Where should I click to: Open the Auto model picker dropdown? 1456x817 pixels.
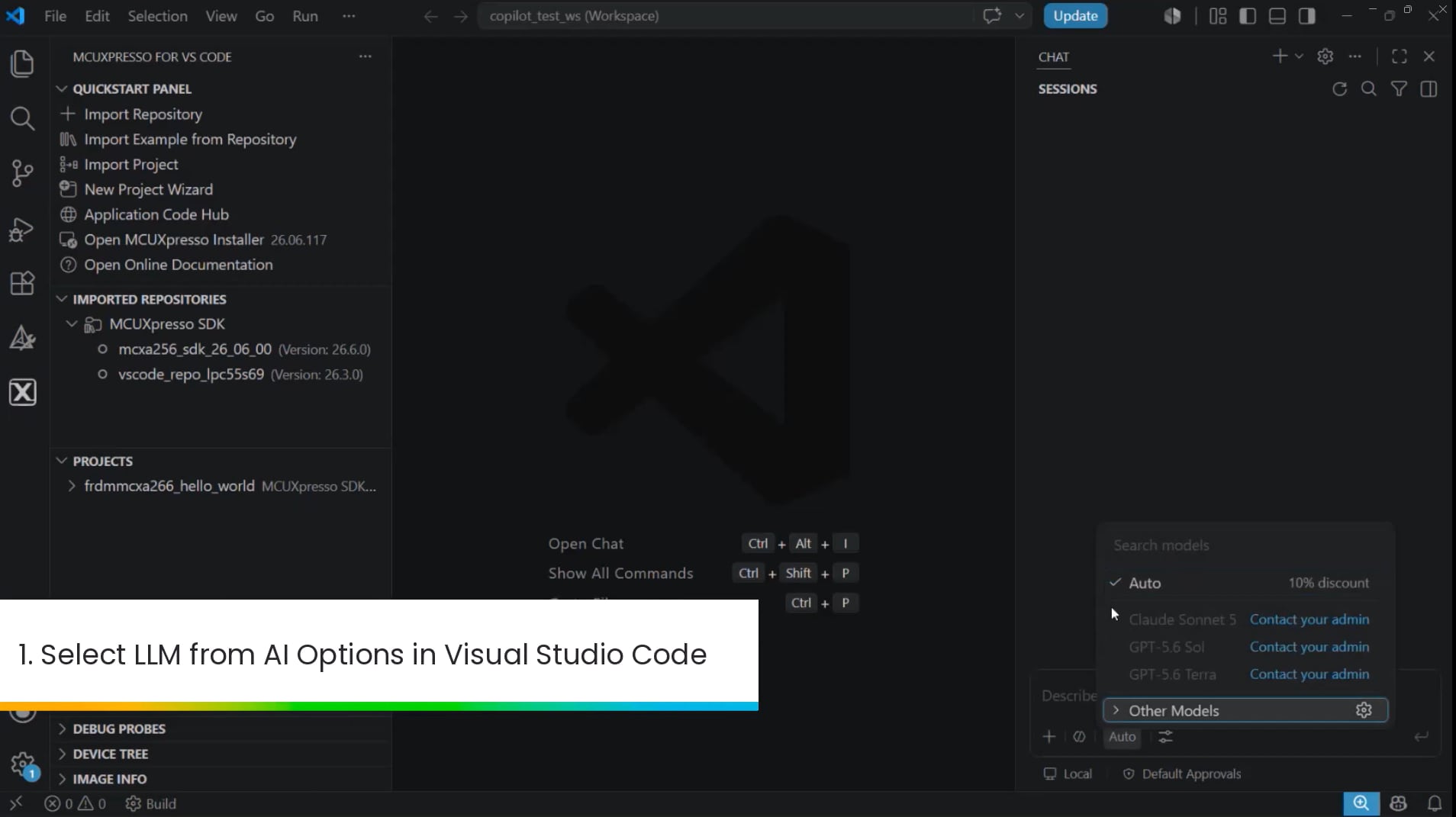tap(1122, 736)
